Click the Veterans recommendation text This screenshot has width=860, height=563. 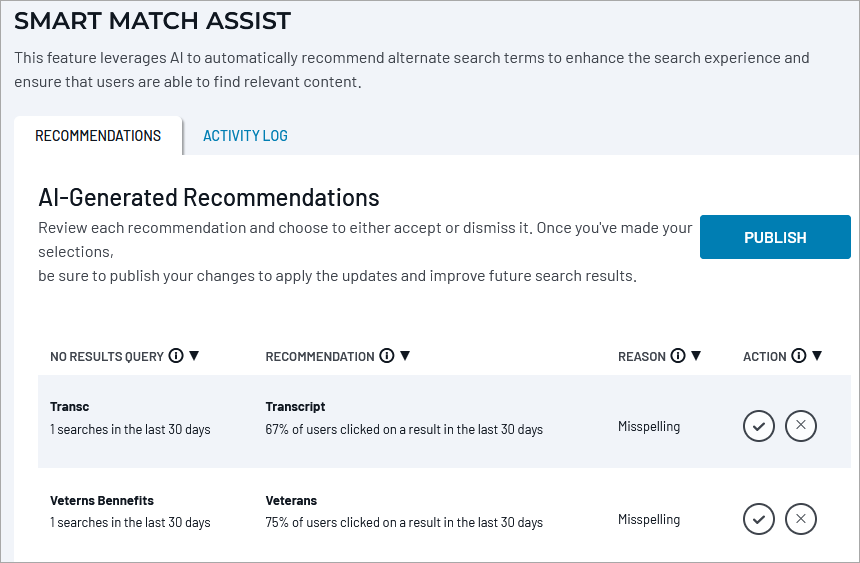(x=291, y=500)
